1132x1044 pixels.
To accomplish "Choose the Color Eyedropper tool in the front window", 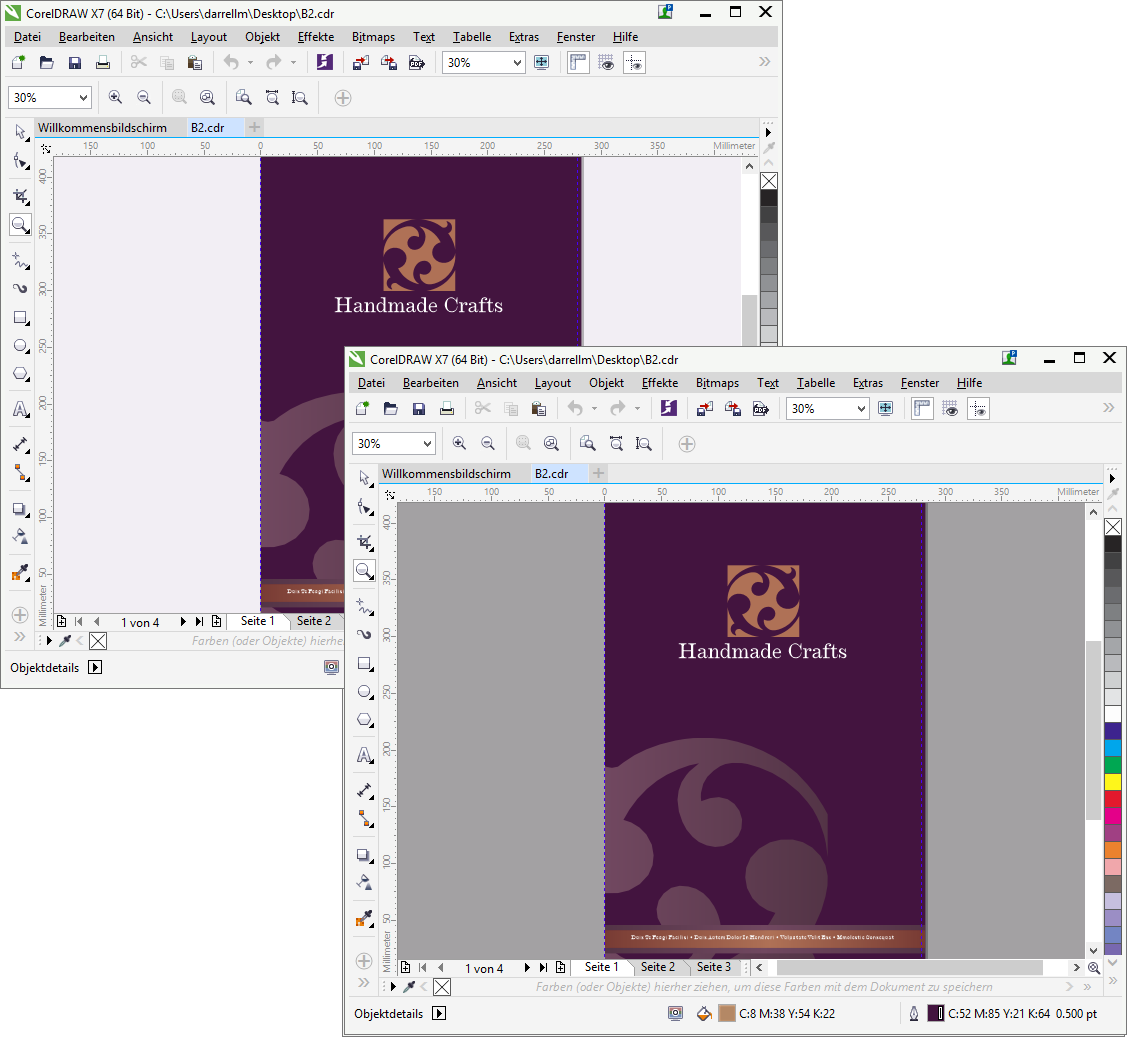I will tap(364, 919).
